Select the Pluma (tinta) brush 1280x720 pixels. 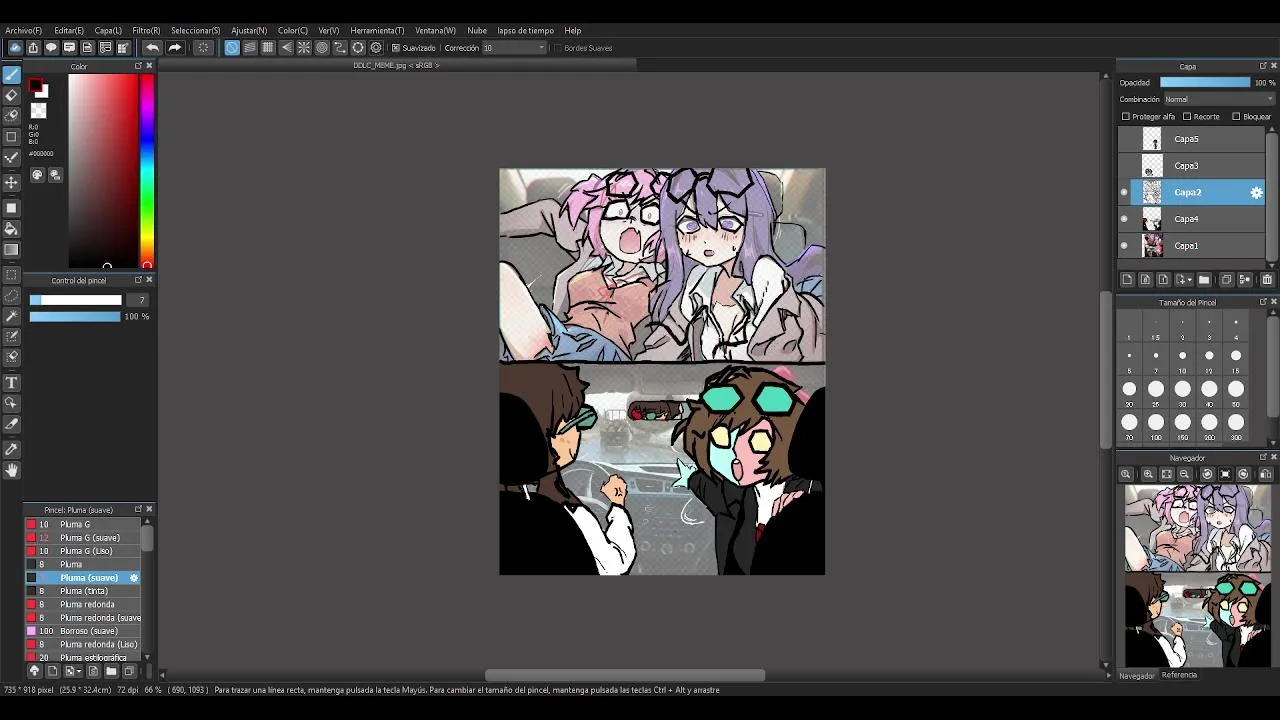pyautogui.click(x=84, y=591)
